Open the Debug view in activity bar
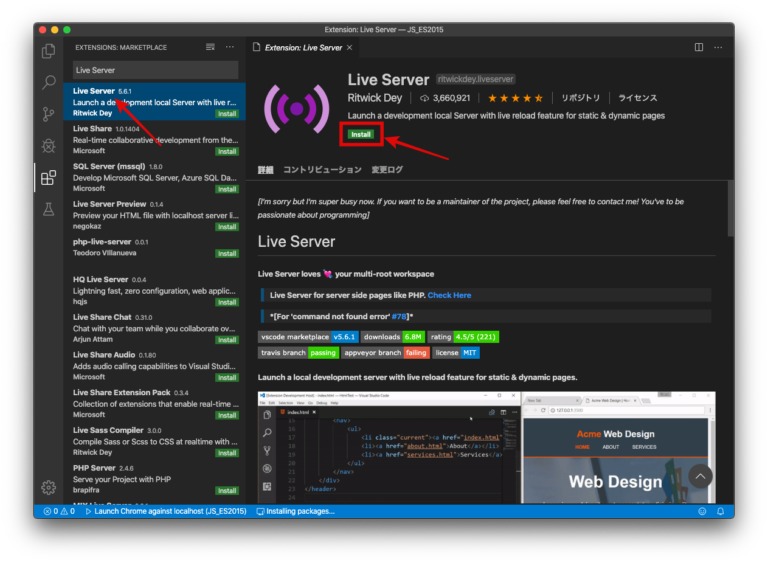This screenshot has width=768, height=563. [x=48, y=146]
